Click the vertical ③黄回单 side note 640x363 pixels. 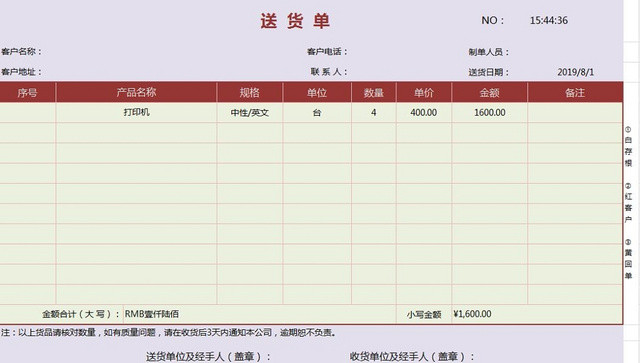[628, 259]
